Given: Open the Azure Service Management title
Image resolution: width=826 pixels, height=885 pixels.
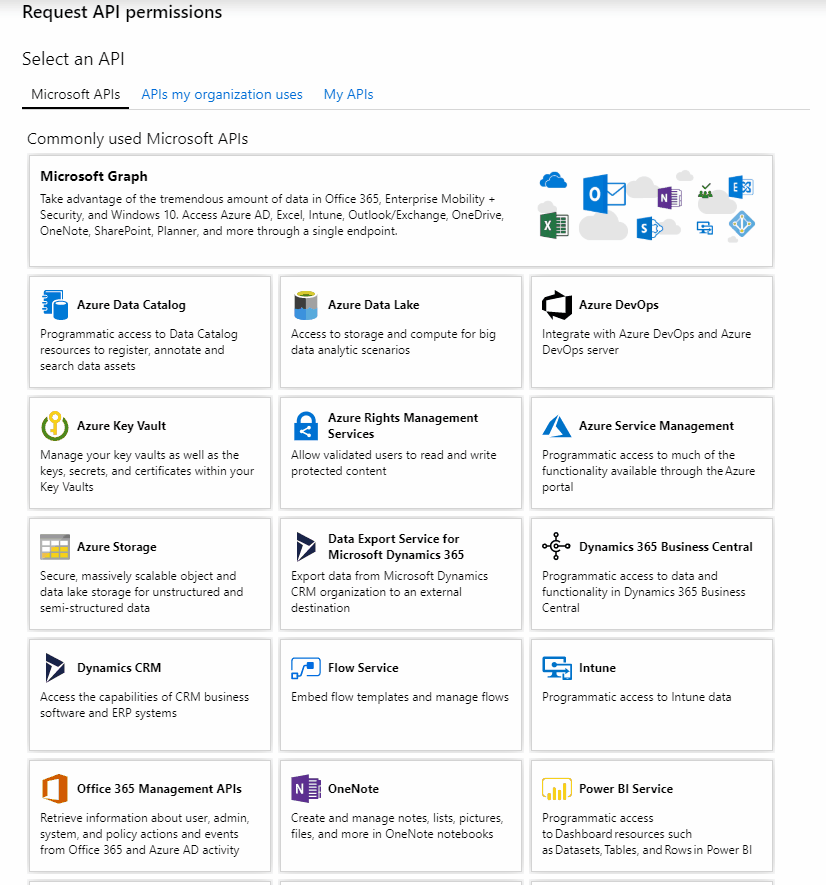Looking at the screenshot, I should pyautogui.click(x=656, y=426).
